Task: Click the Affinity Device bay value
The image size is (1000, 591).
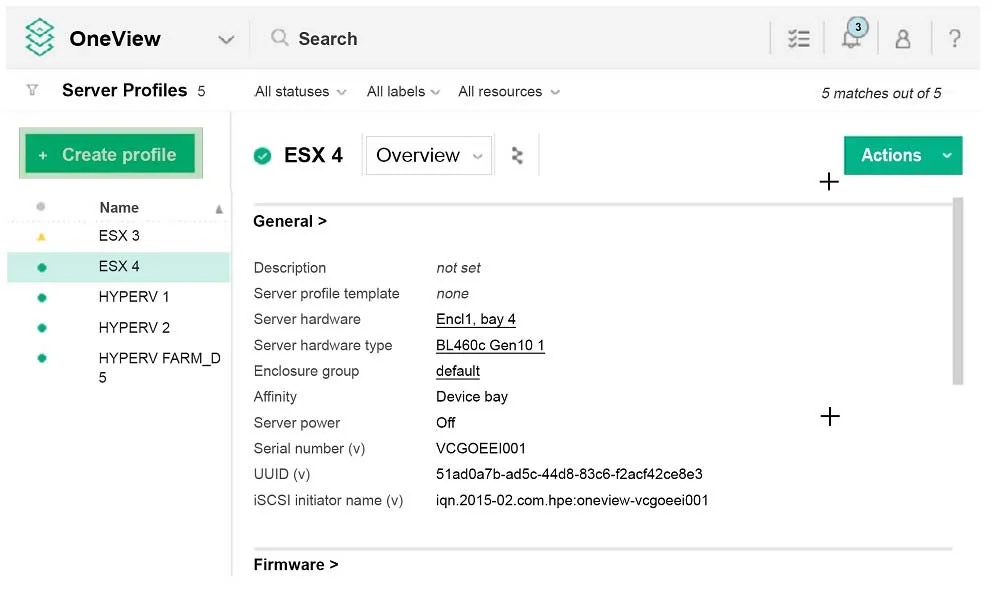Action: point(472,397)
